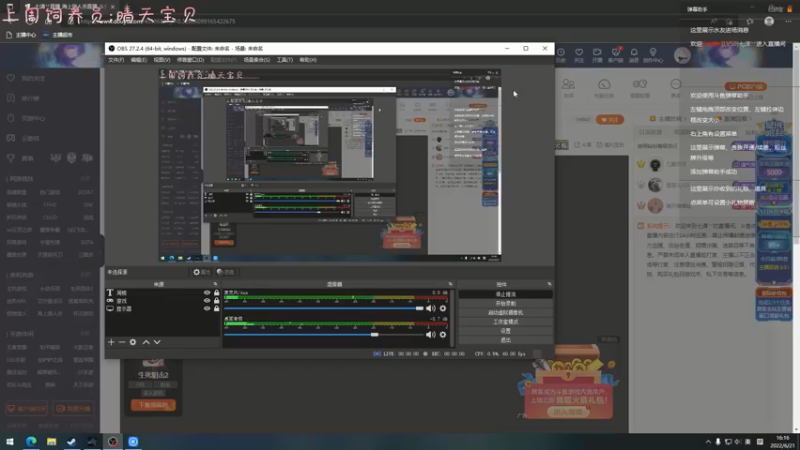
Task: Click the 分享 share link on the page
Action: pos(581,145)
